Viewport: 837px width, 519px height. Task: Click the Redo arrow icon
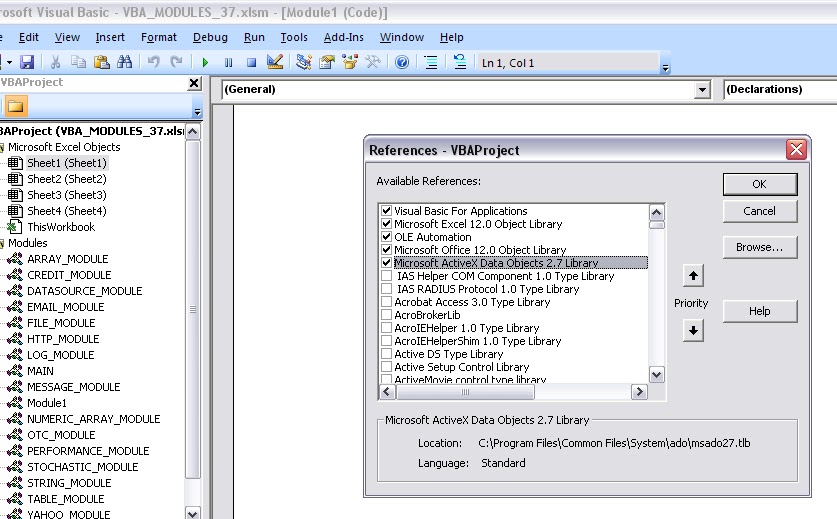pos(176,62)
